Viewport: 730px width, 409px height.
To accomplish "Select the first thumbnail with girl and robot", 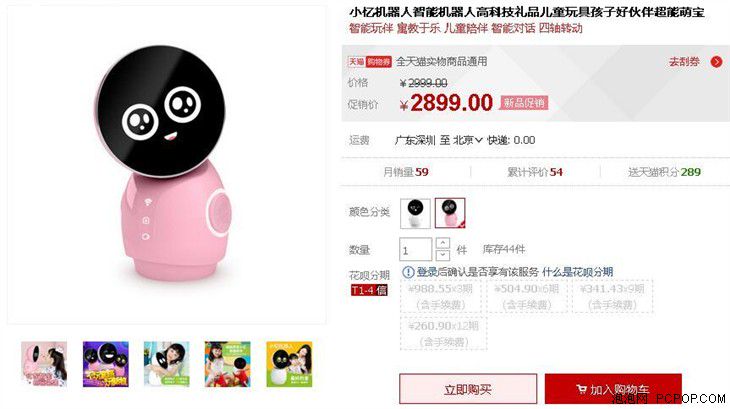I will (x=44, y=364).
